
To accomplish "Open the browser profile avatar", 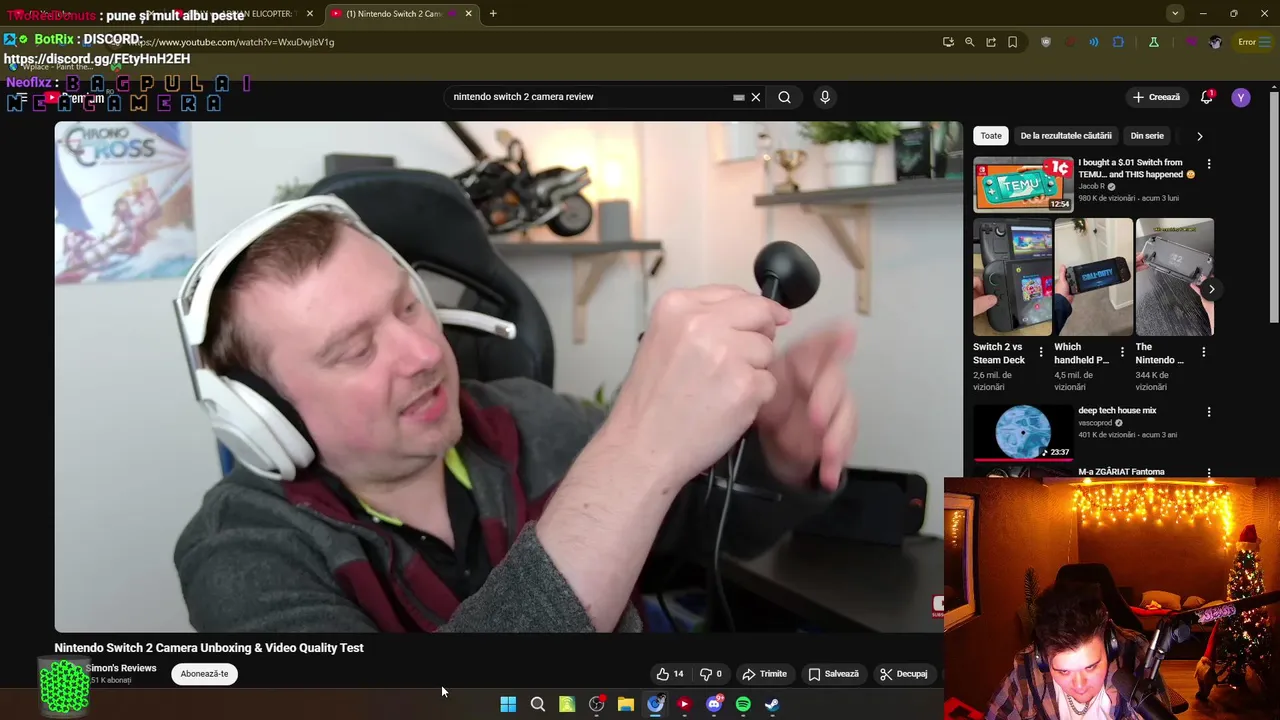I will 1215,42.
